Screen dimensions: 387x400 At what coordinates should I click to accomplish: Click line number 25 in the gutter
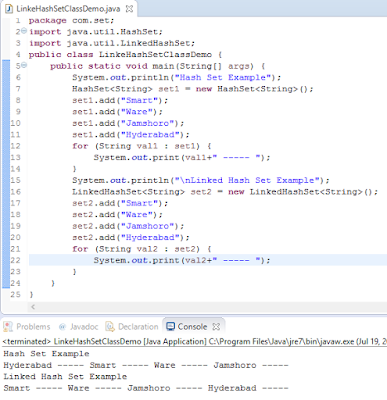15,295
